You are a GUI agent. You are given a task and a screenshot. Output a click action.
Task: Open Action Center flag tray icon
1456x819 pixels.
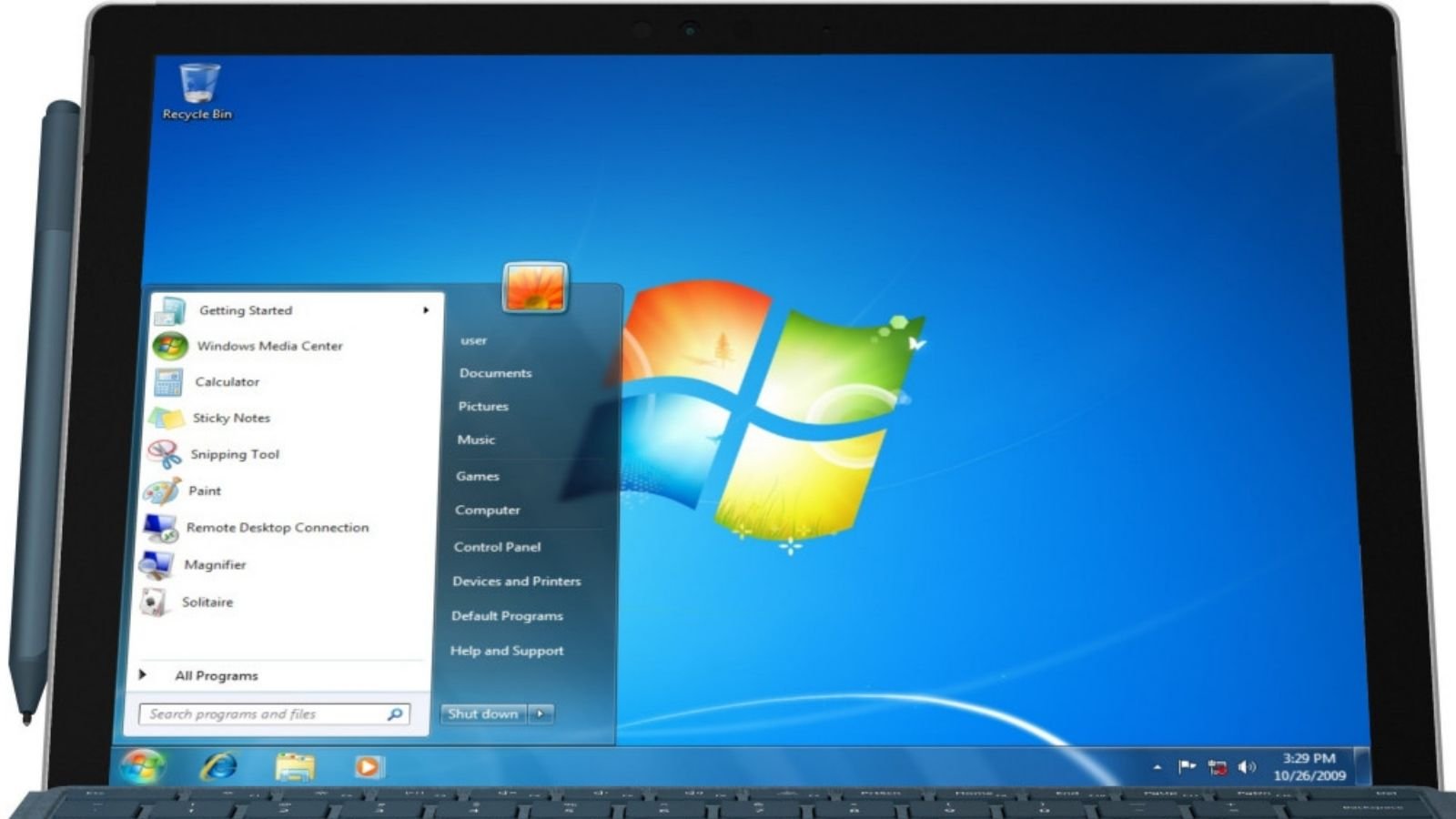pos(1187,767)
